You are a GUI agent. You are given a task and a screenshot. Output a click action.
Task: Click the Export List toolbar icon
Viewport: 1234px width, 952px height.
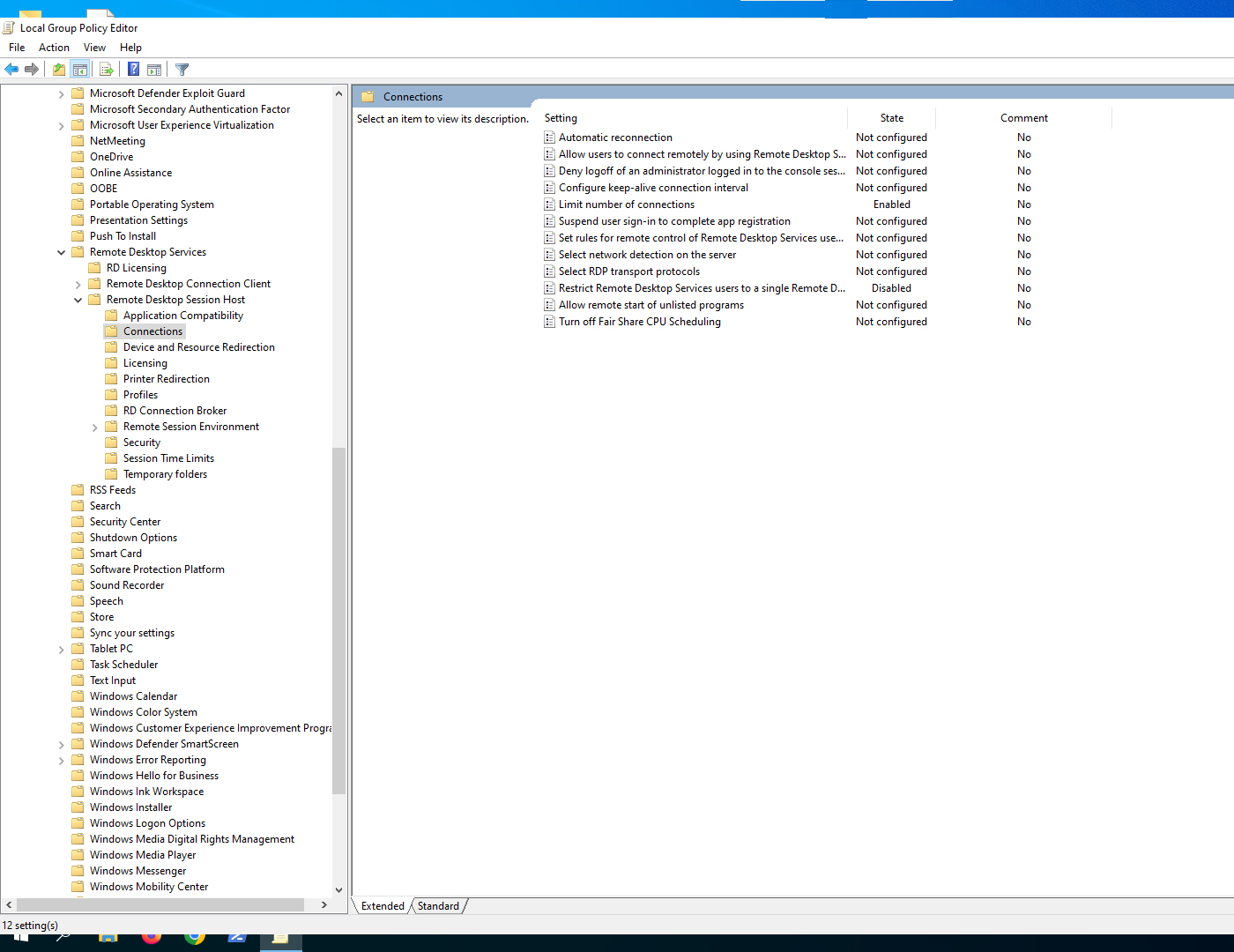pos(107,69)
